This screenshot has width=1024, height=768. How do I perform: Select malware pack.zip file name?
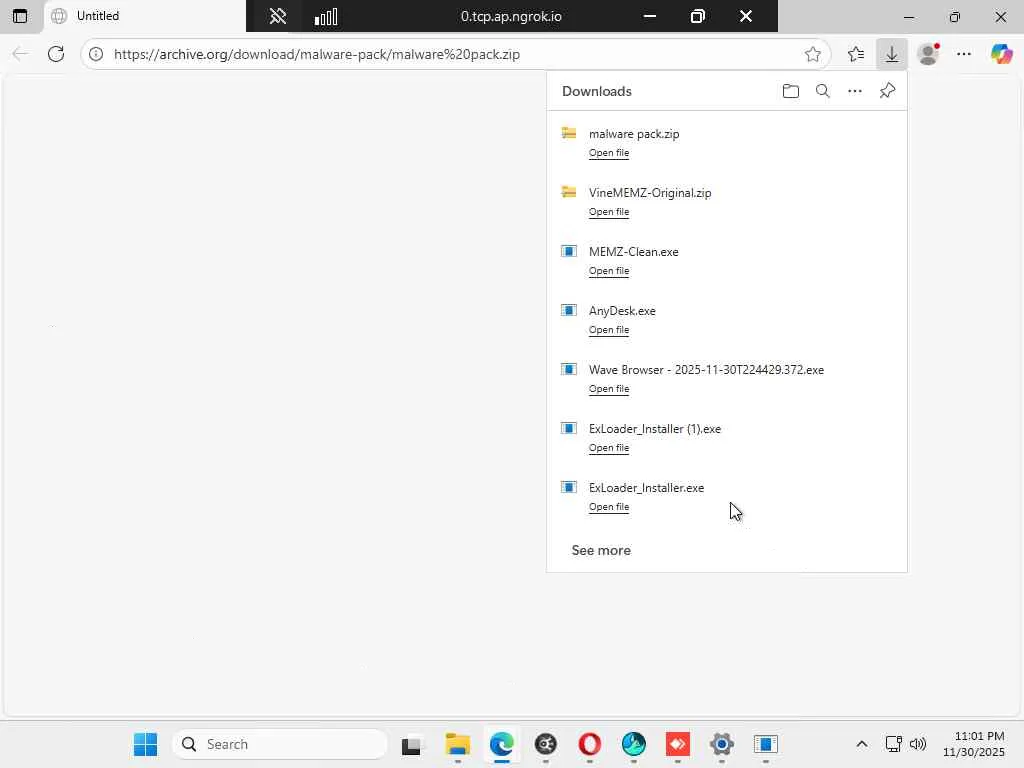click(x=634, y=134)
